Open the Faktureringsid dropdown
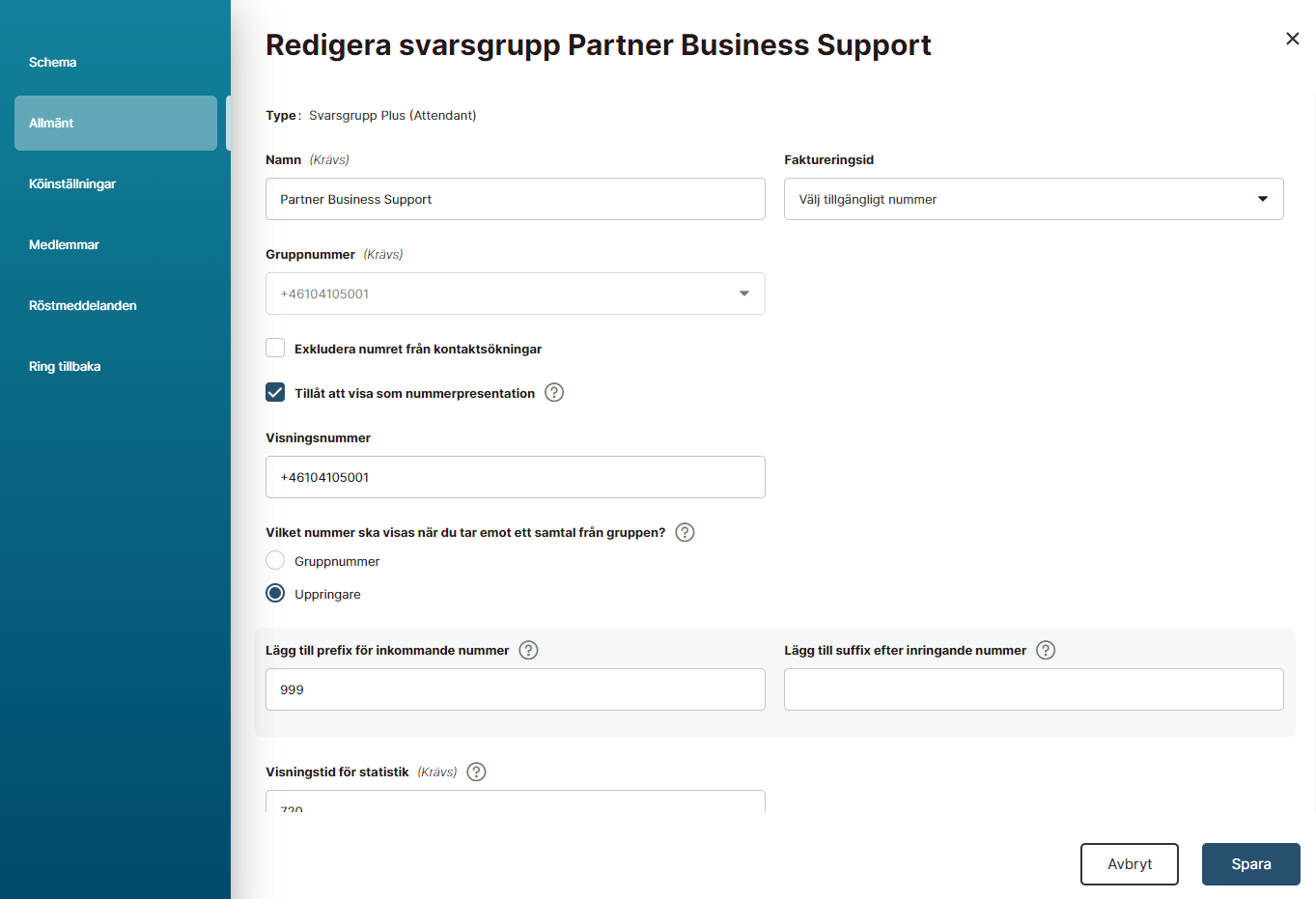The height and width of the screenshot is (899, 1316). point(1033,199)
